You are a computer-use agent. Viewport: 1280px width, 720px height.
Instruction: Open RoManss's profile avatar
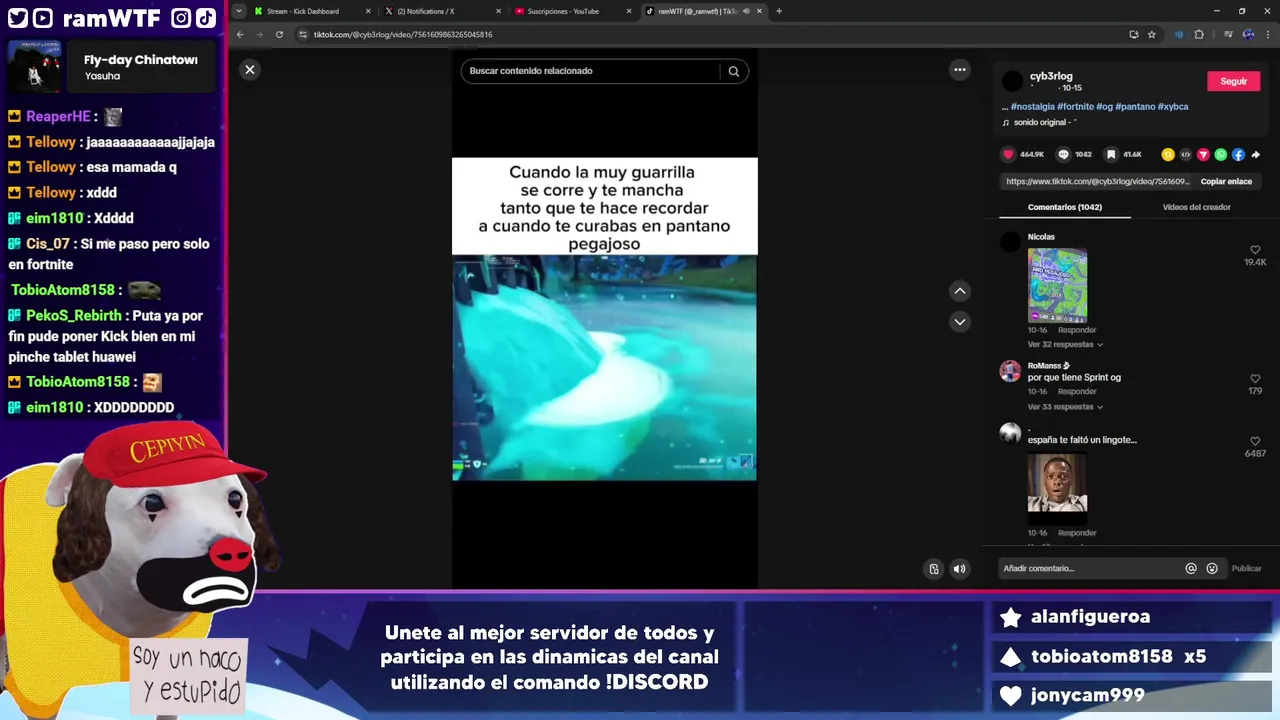[1010, 371]
